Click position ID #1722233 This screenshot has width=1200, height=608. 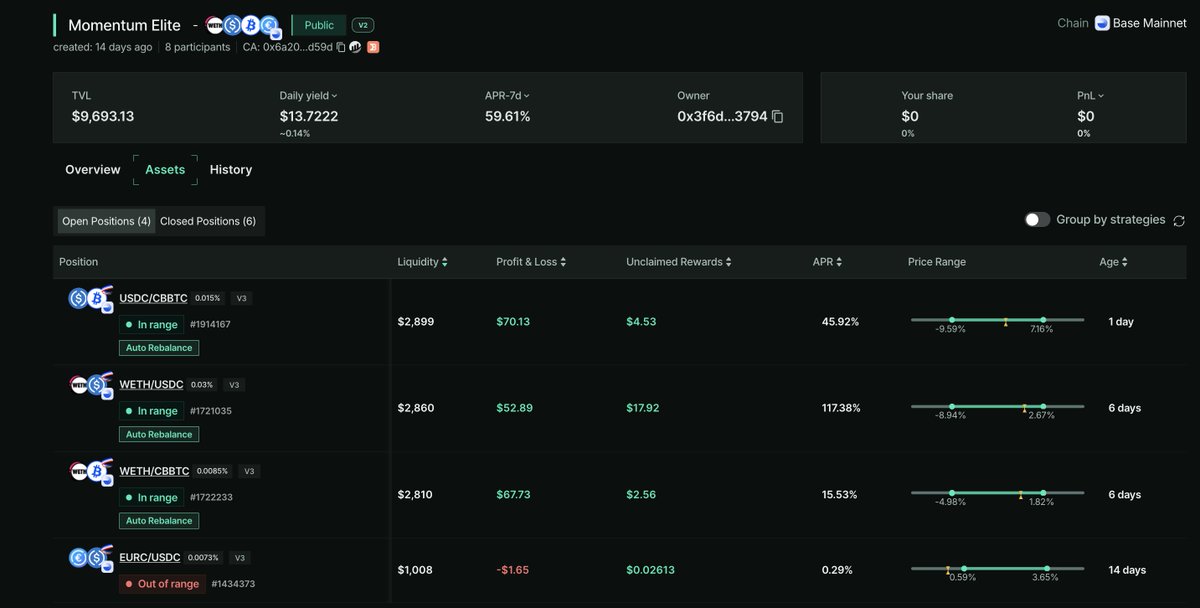(210, 497)
